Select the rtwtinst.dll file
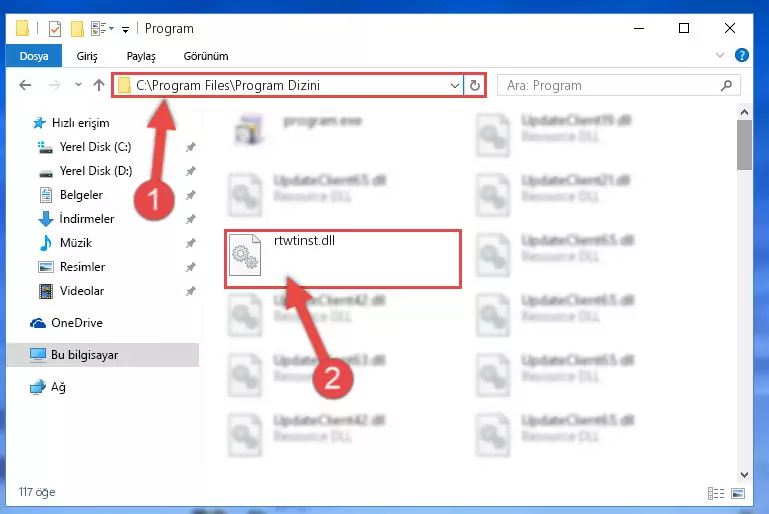The height and width of the screenshot is (514, 769). pyautogui.click(x=343, y=258)
